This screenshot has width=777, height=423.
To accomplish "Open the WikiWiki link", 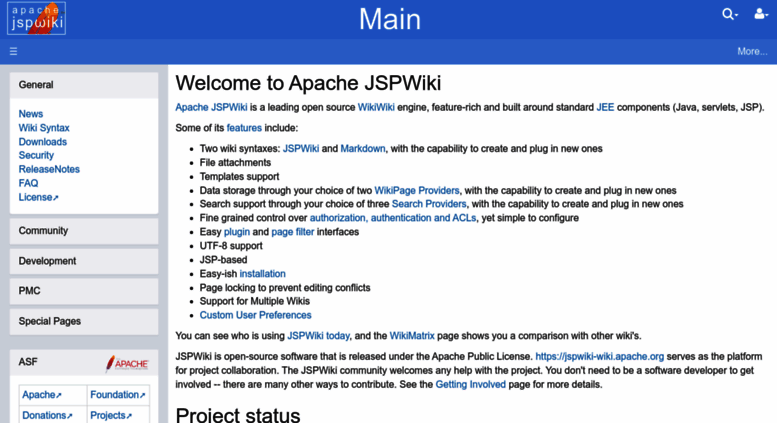I will tap(376, 107).
